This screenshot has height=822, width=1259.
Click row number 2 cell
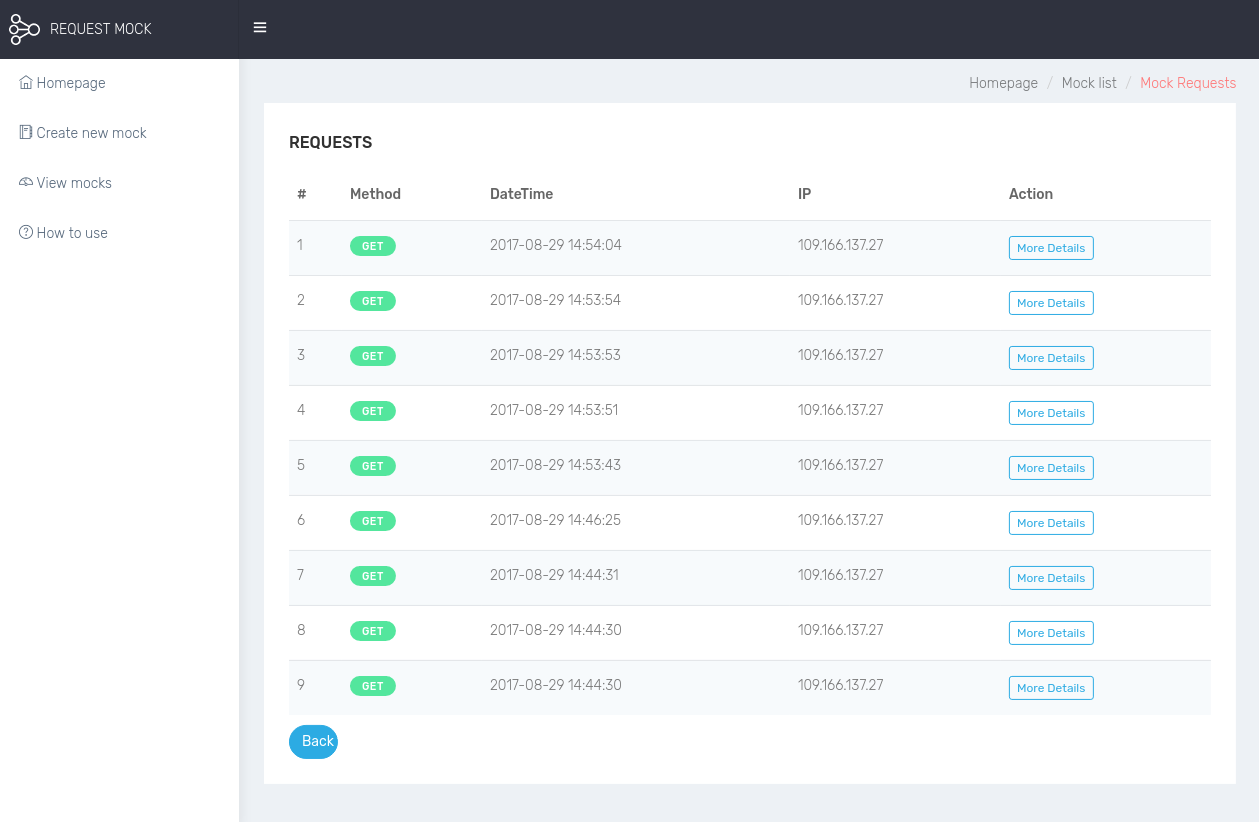click(x=301, y=300)
